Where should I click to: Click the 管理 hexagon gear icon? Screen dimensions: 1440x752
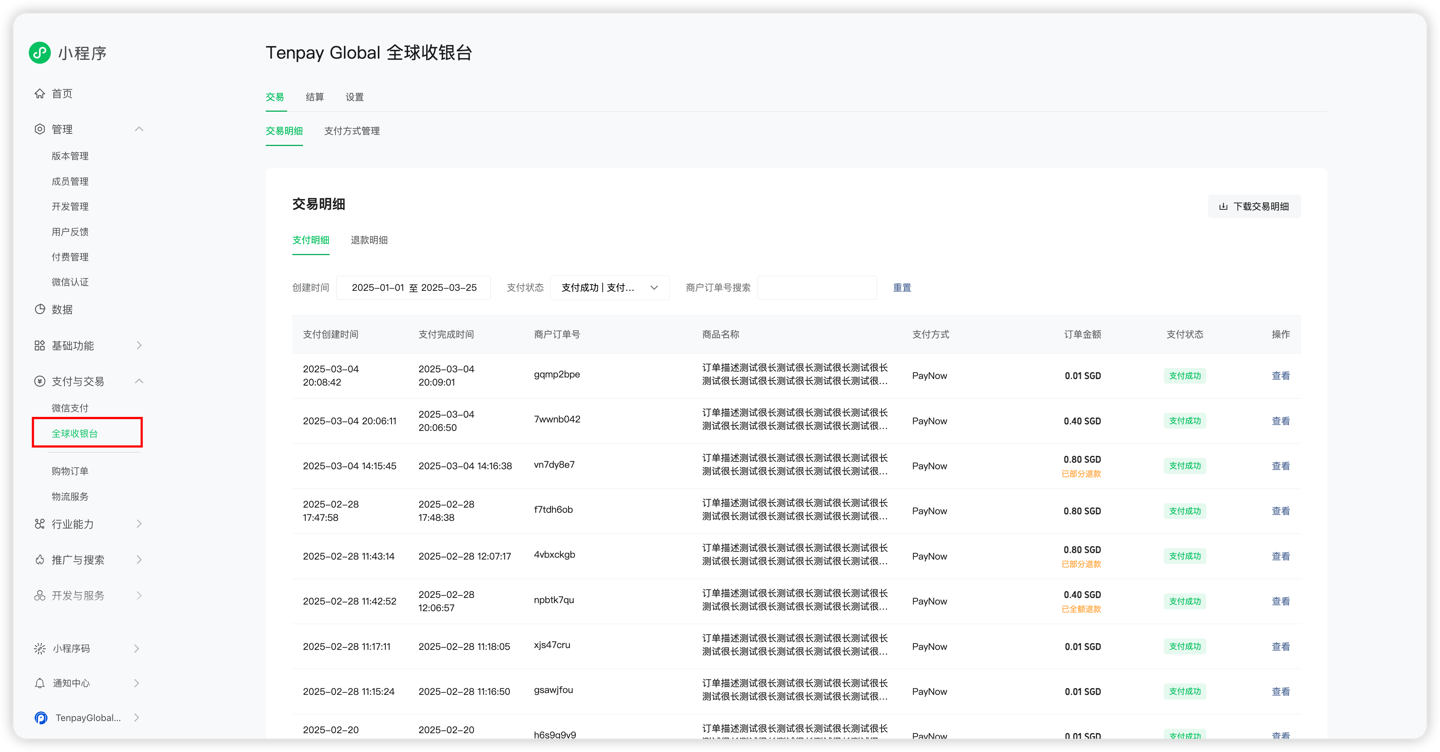click(40, 129)
